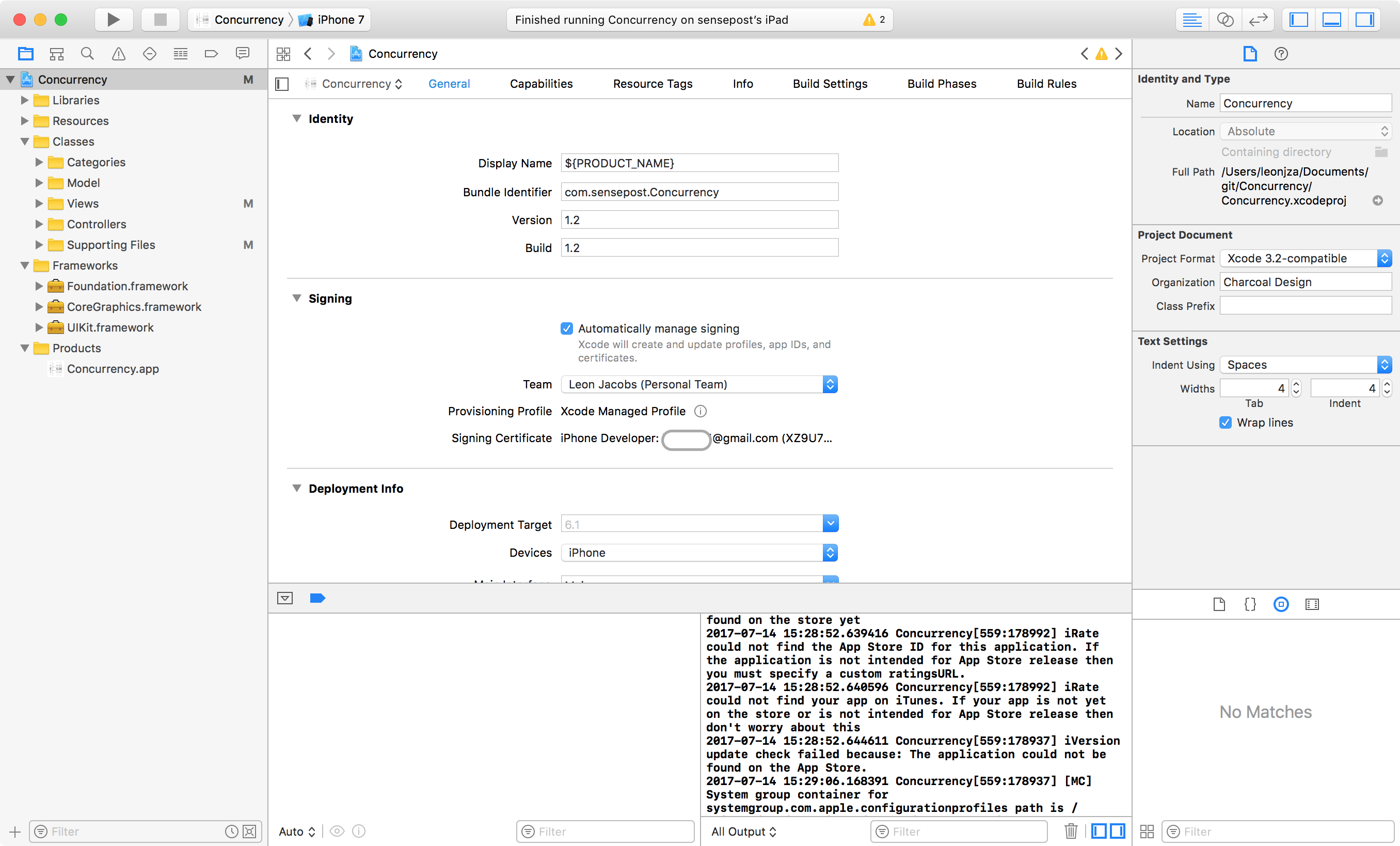Disable the Wrap lines checkbox
This screenshot has height=846, width=1400.
point(1224,422)
